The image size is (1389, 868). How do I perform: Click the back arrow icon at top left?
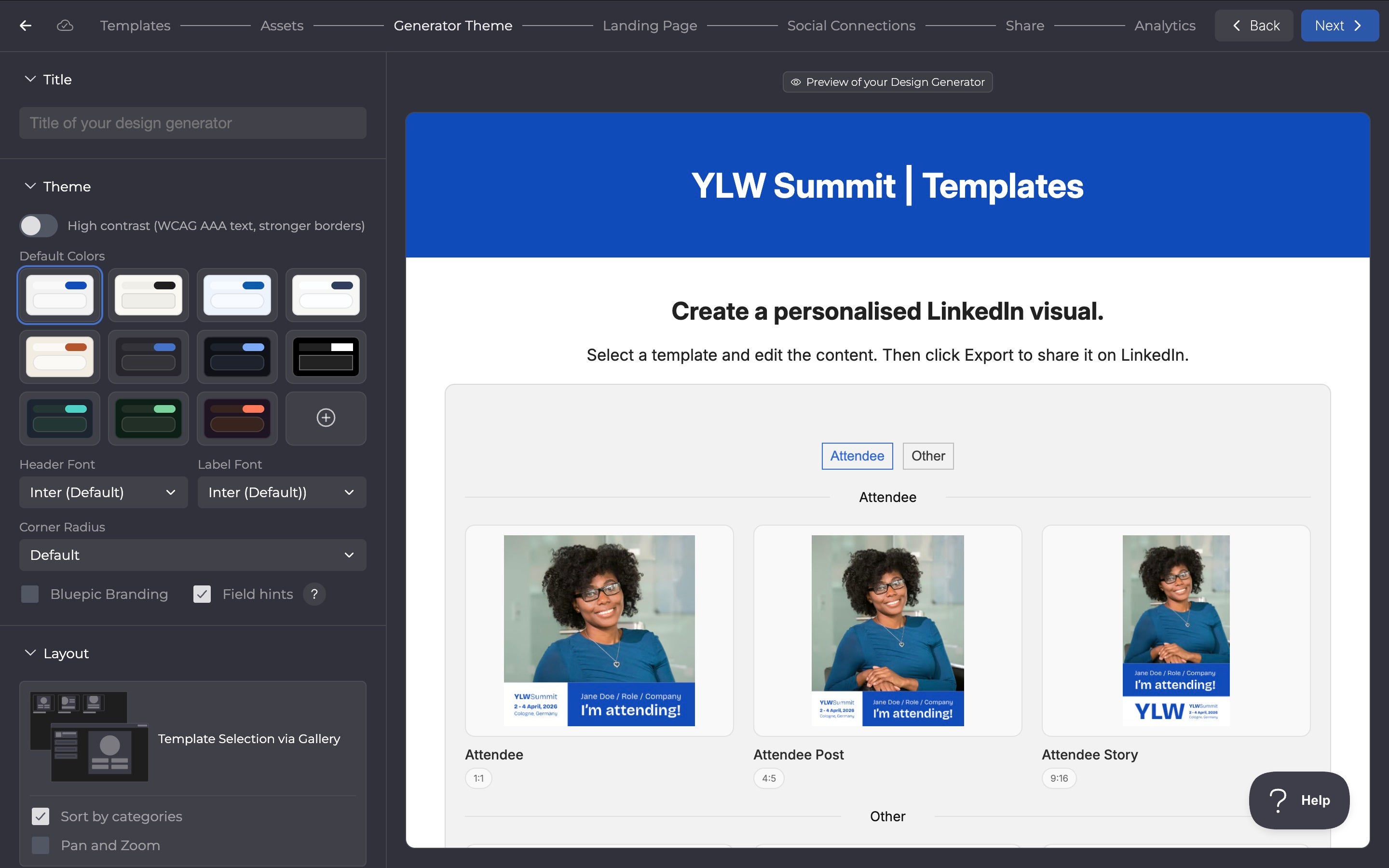[x=25, y=25]
